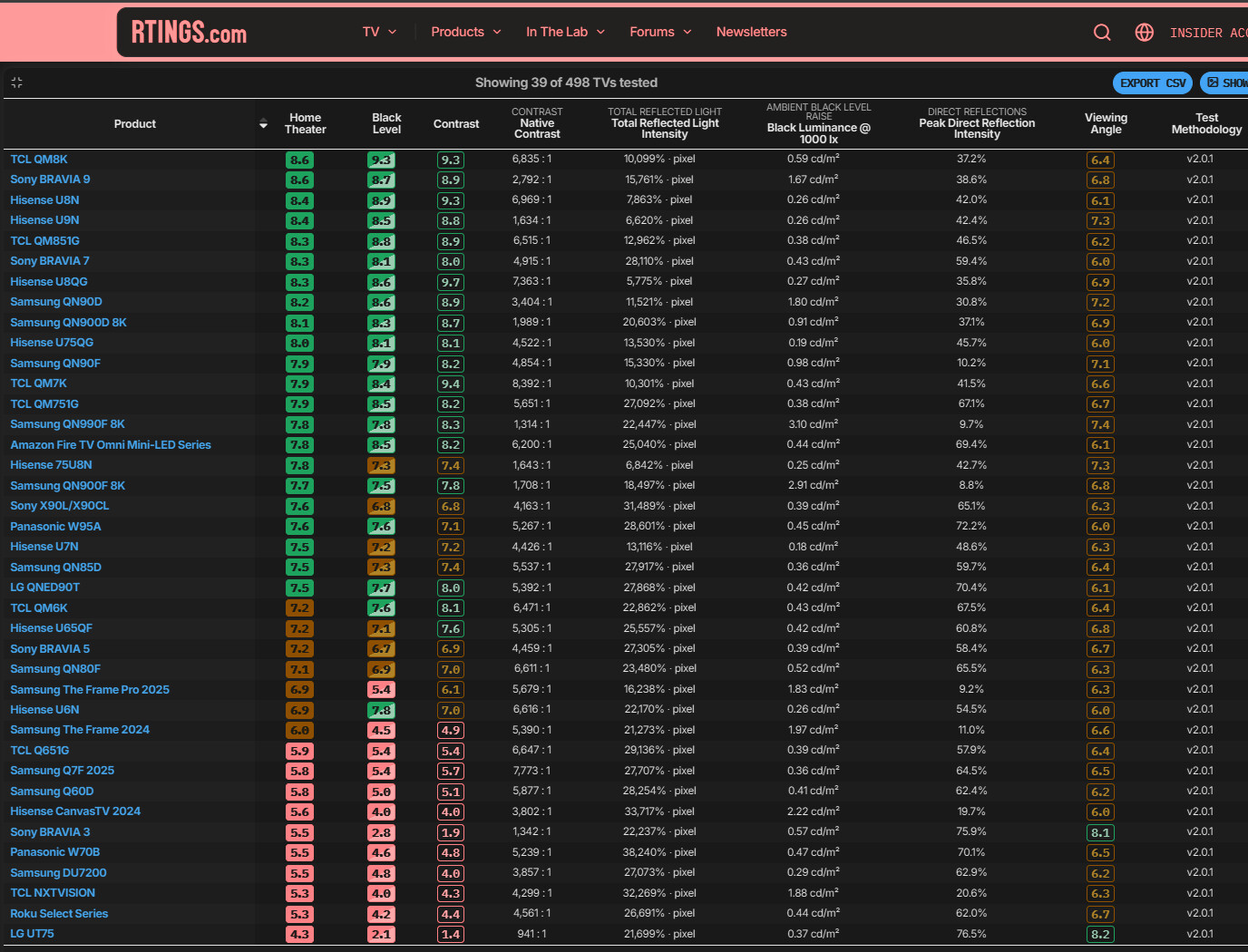Click the LG UT75 Viewing Angle score 8.2
Viewport: 1248px width, 952px height.
(1100, 935)
